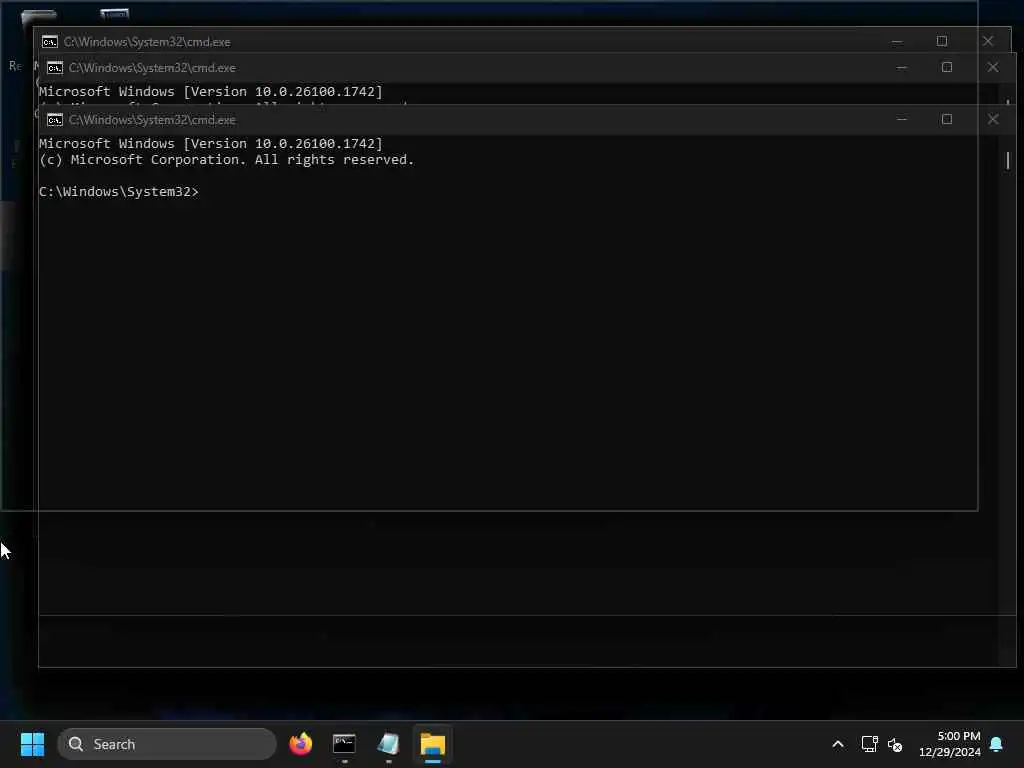Minimize the middle cmd.exe window
Viewport: 1024px width, 768px height.
[x=902, y=67]
